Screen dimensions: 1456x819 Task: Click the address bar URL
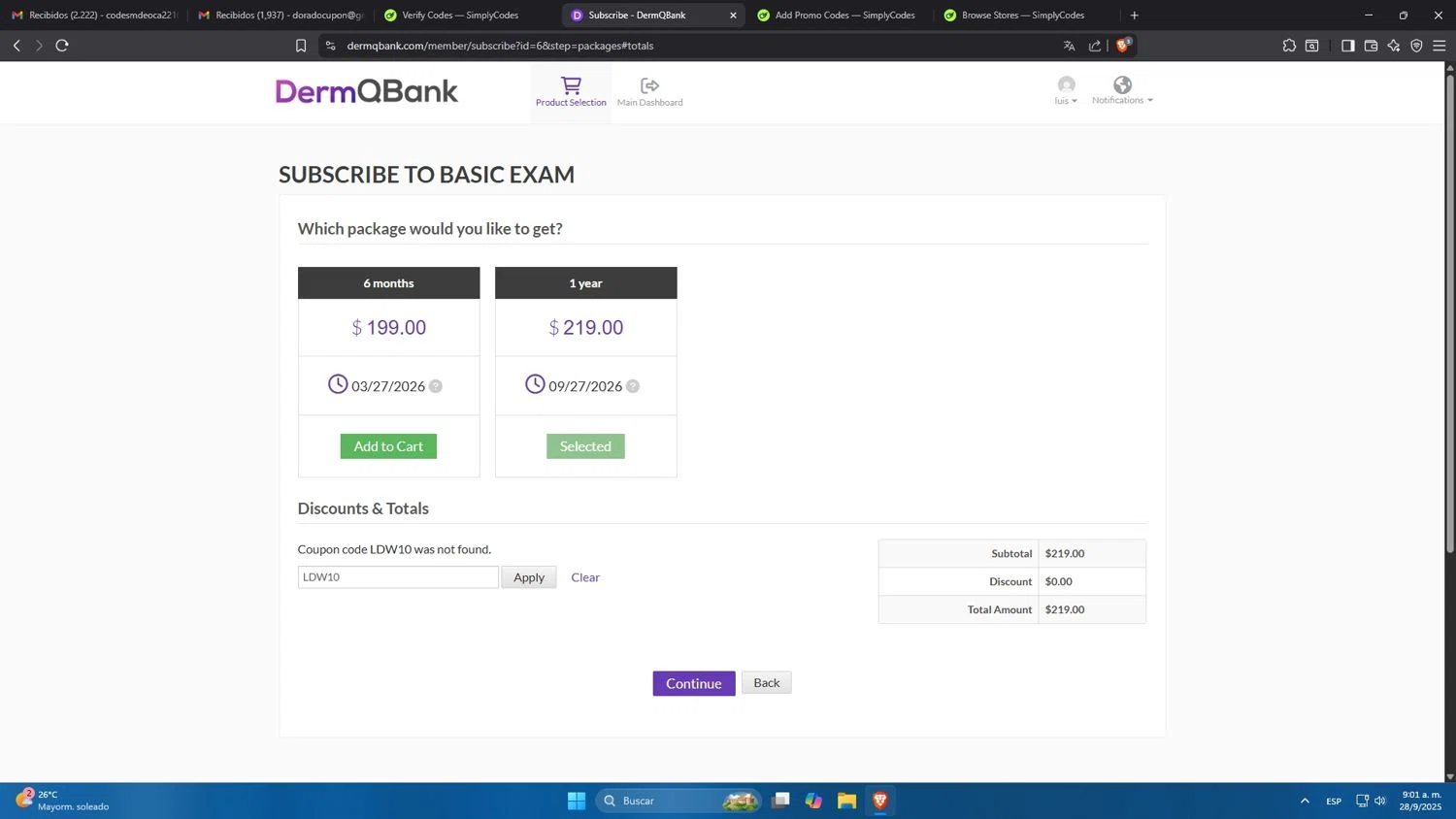[x=500, y=46]
